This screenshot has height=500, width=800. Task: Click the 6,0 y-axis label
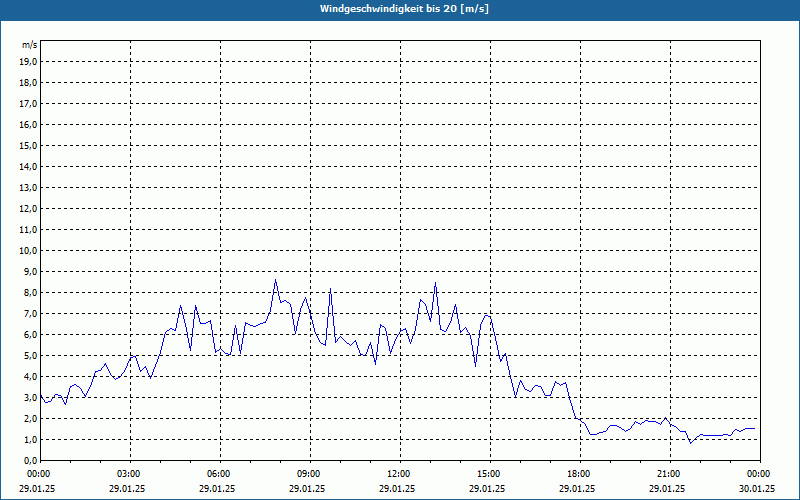[30, 335]
